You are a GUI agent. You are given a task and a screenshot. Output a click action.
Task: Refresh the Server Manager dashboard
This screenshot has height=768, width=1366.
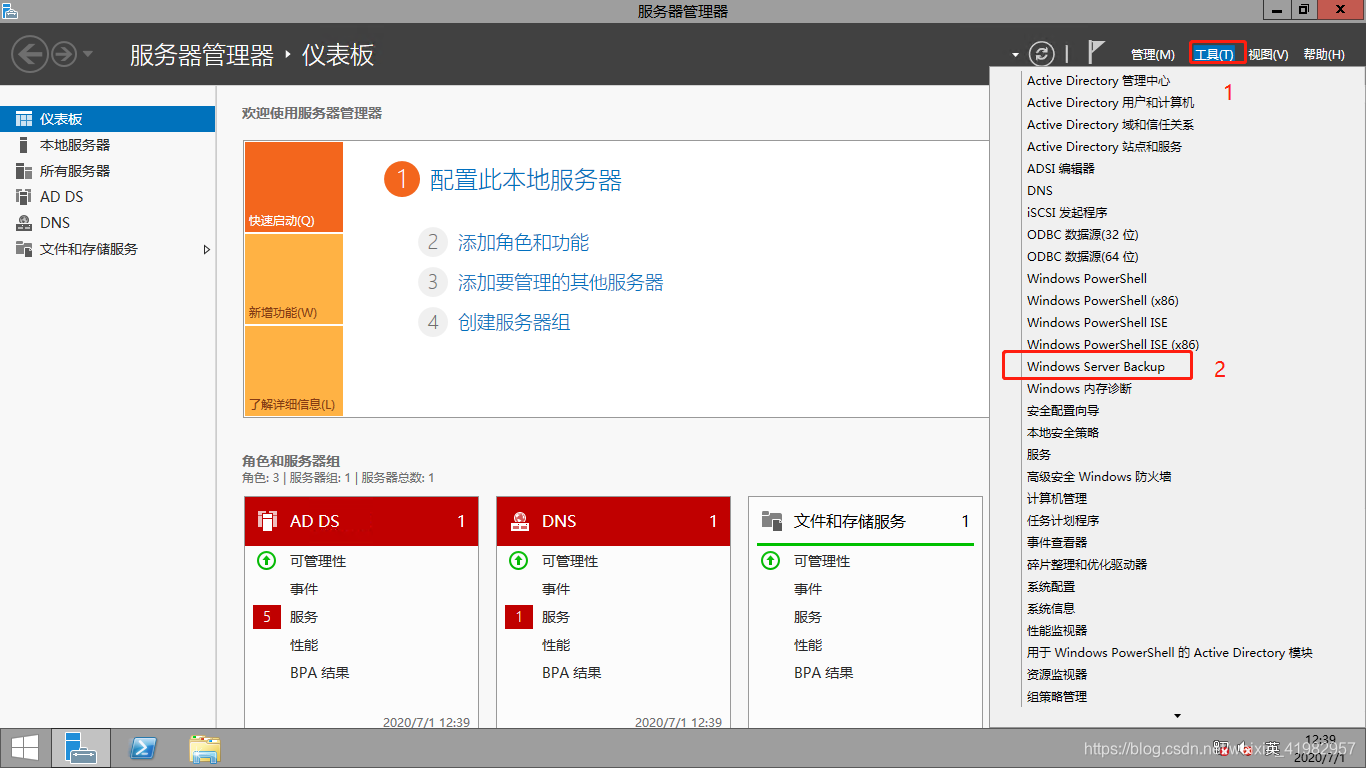click(1042, 54)
